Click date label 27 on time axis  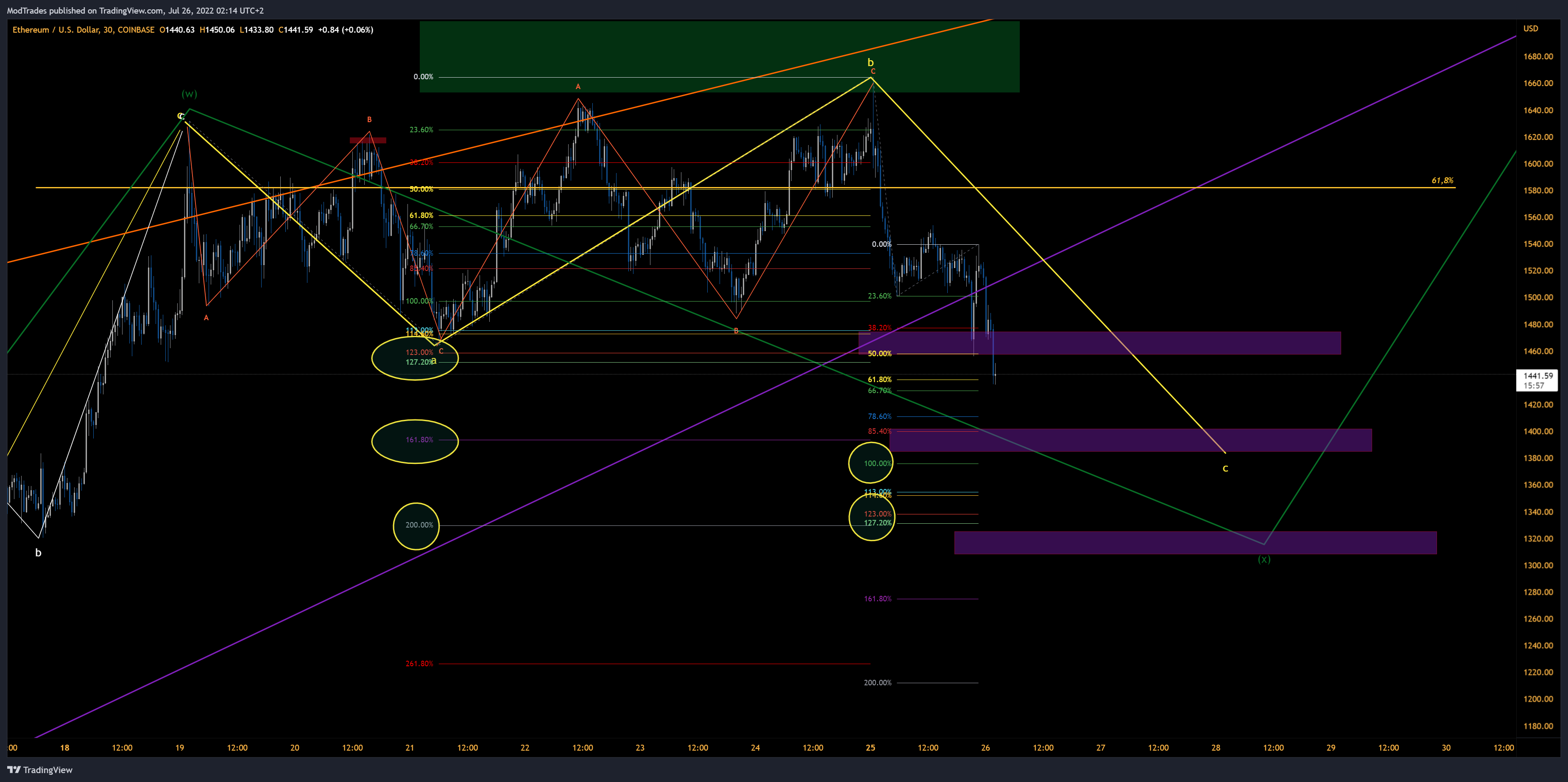[x=1100, y=748]
